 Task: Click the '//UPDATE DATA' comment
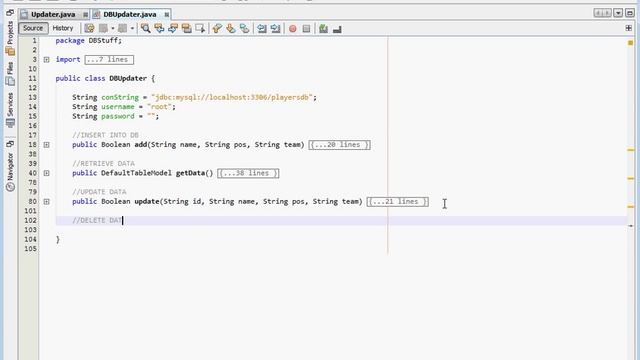tap(99, 192)
